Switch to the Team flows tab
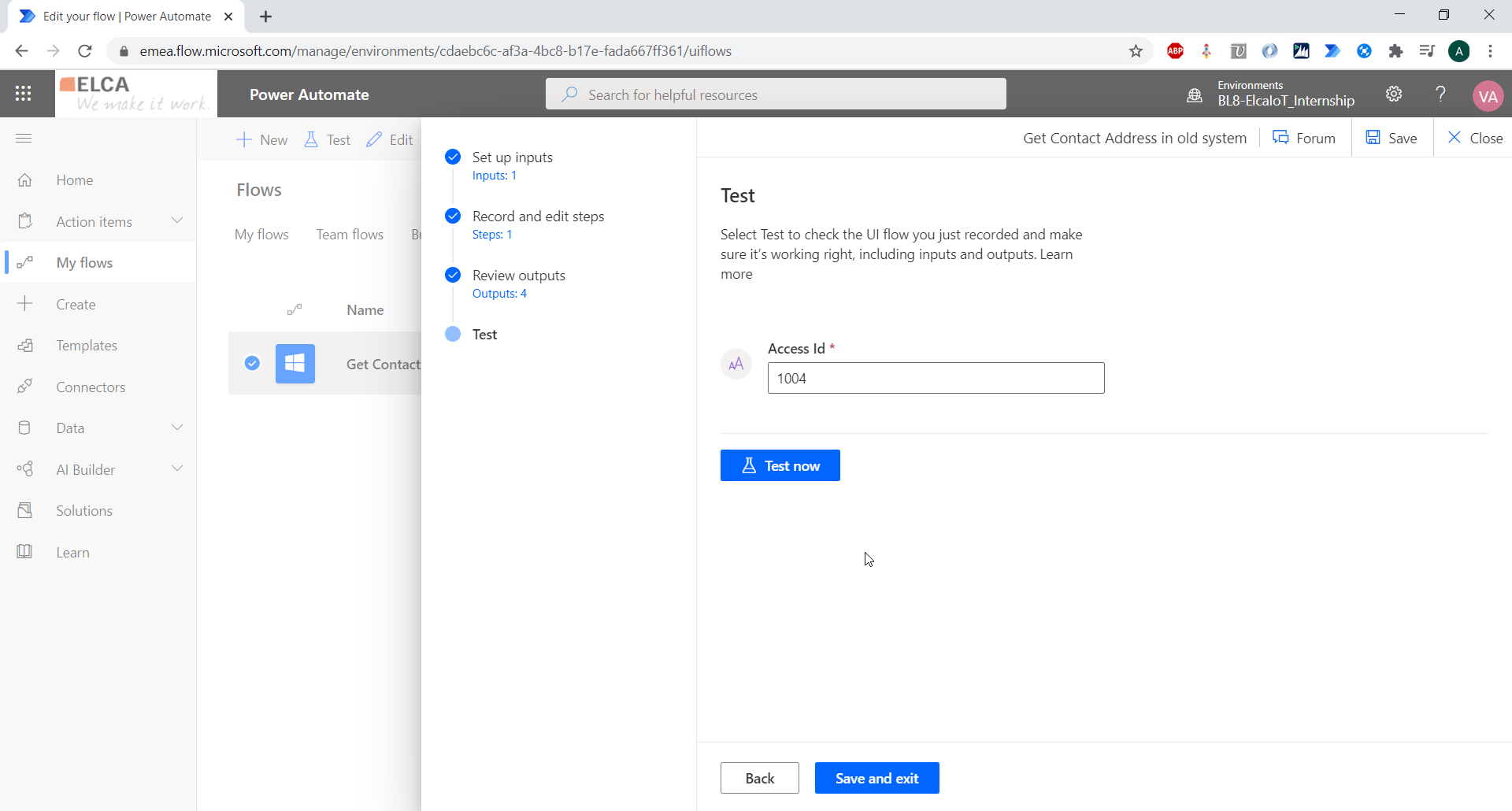Screen dimensions: 1512x811 pos(350,235)
